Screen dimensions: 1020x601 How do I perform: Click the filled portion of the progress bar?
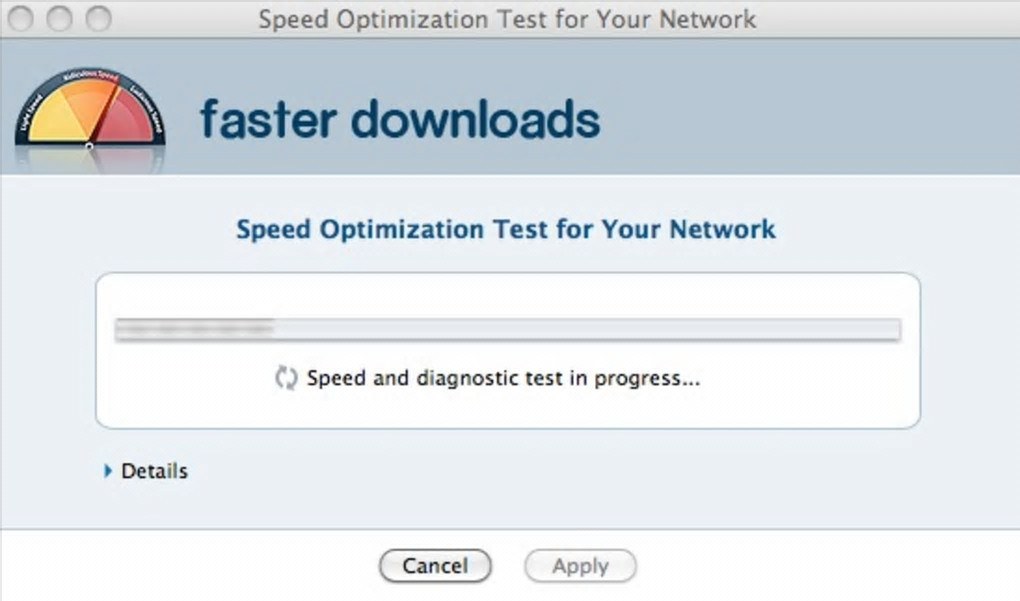pos(194,330)
